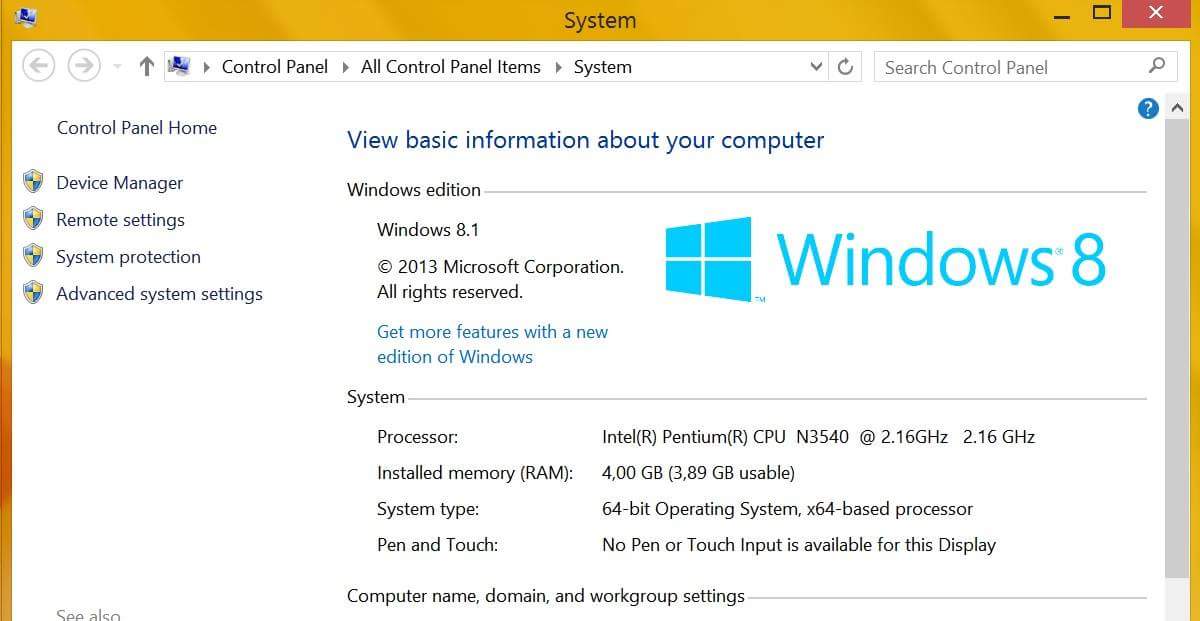Click the vertical scrollbar up arrow
The width and height of the screenshot is (1200, 621).
tap(1177, 108)
